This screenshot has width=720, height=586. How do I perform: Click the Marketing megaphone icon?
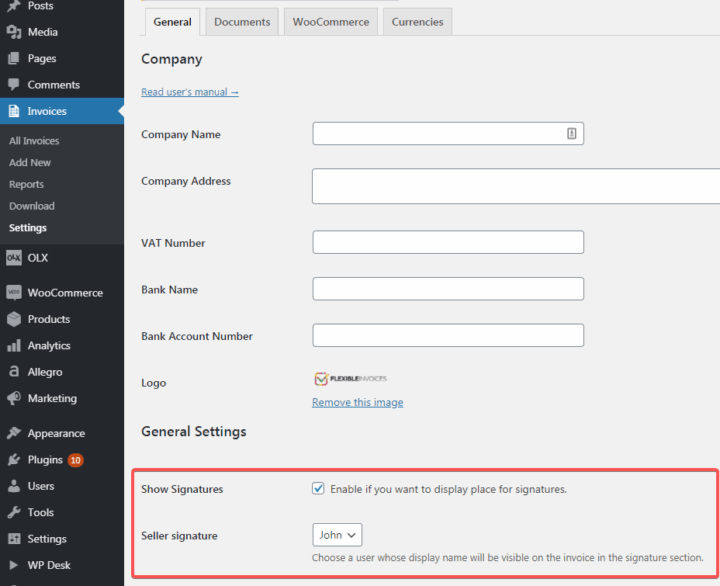(x=14, y=398)
